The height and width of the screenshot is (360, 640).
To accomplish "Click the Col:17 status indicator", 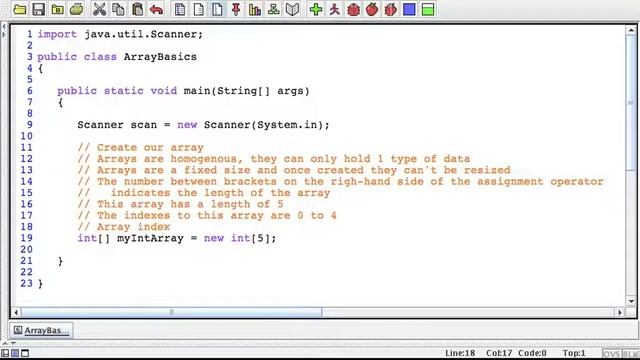I will pos(499,353).
